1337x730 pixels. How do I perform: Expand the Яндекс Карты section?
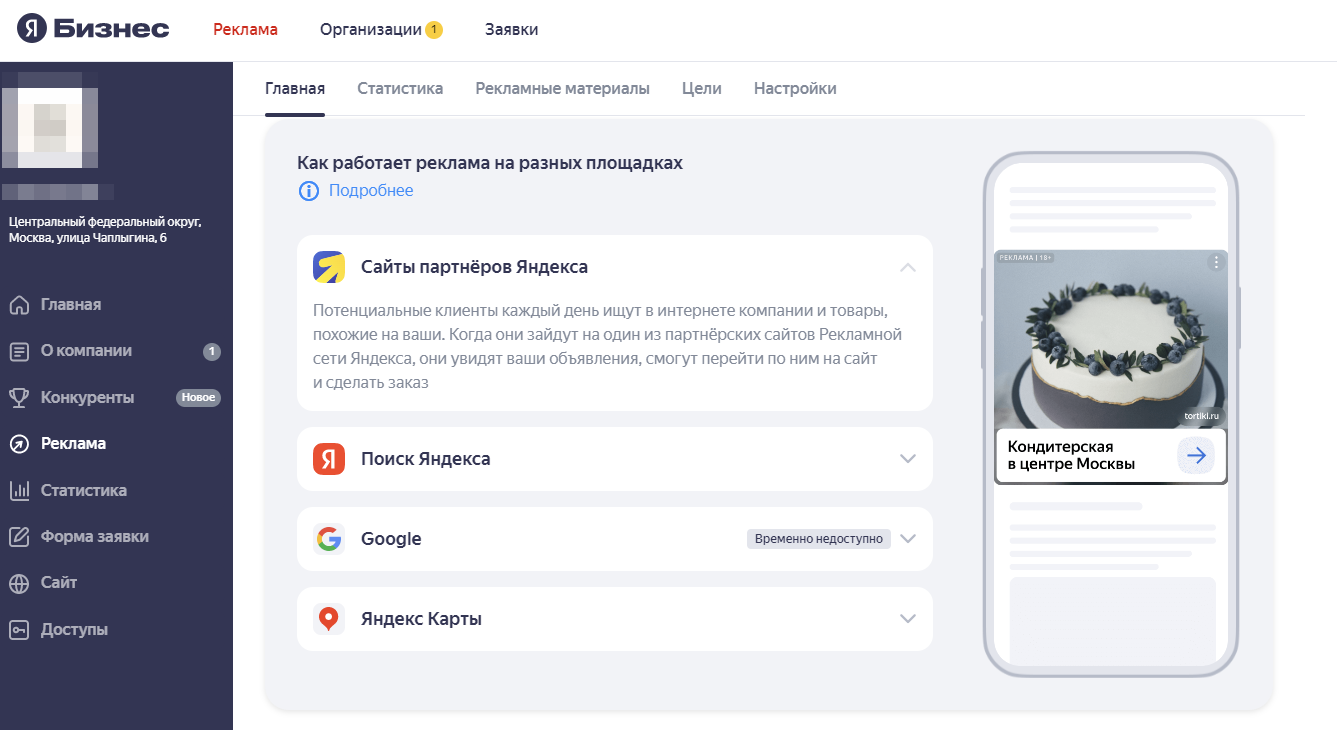point(908,619)
